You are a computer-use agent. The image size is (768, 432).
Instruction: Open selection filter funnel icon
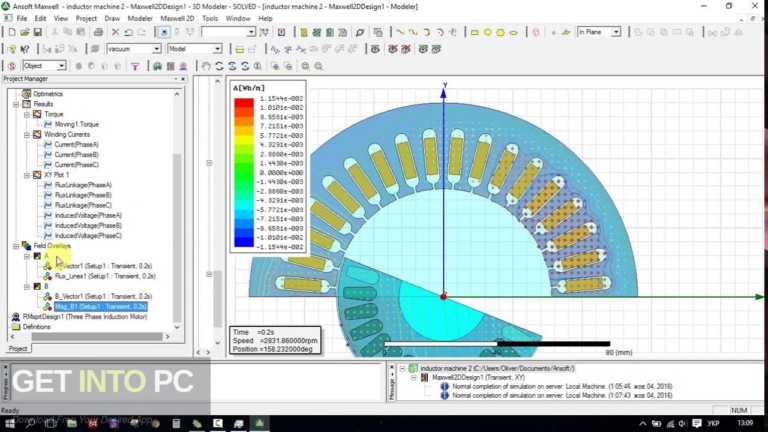point(135,66)
